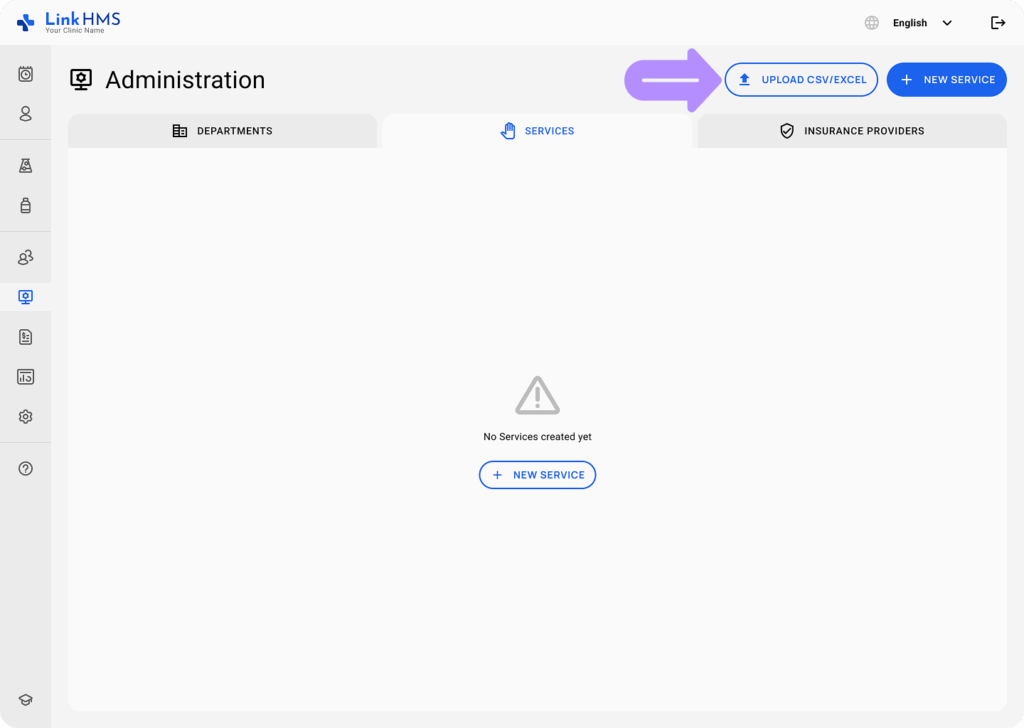Open the billing document sidebar icon
Screen dimensions: 1024x728
25,337
